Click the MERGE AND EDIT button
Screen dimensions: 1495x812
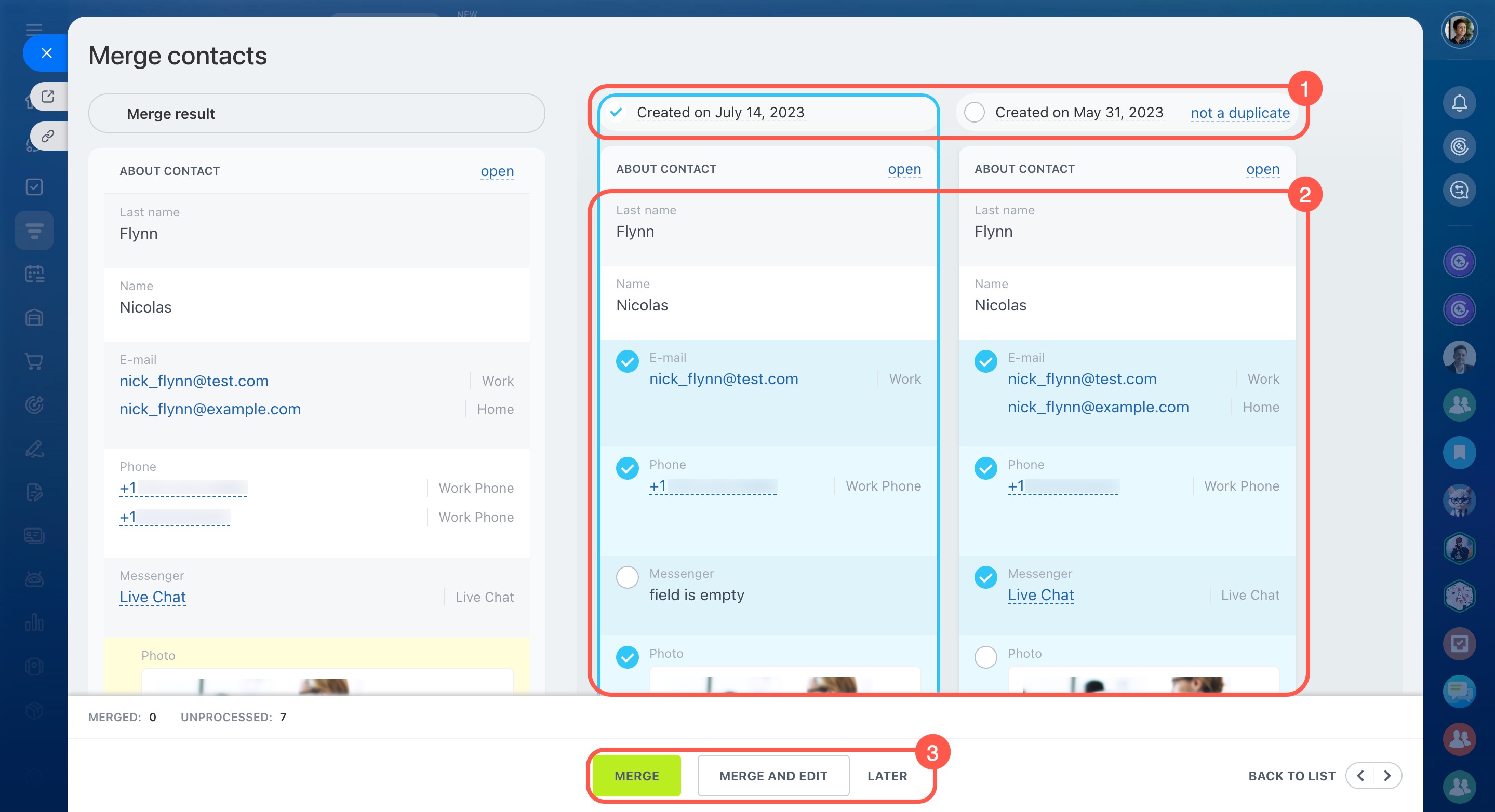click(x=772, y=776)
